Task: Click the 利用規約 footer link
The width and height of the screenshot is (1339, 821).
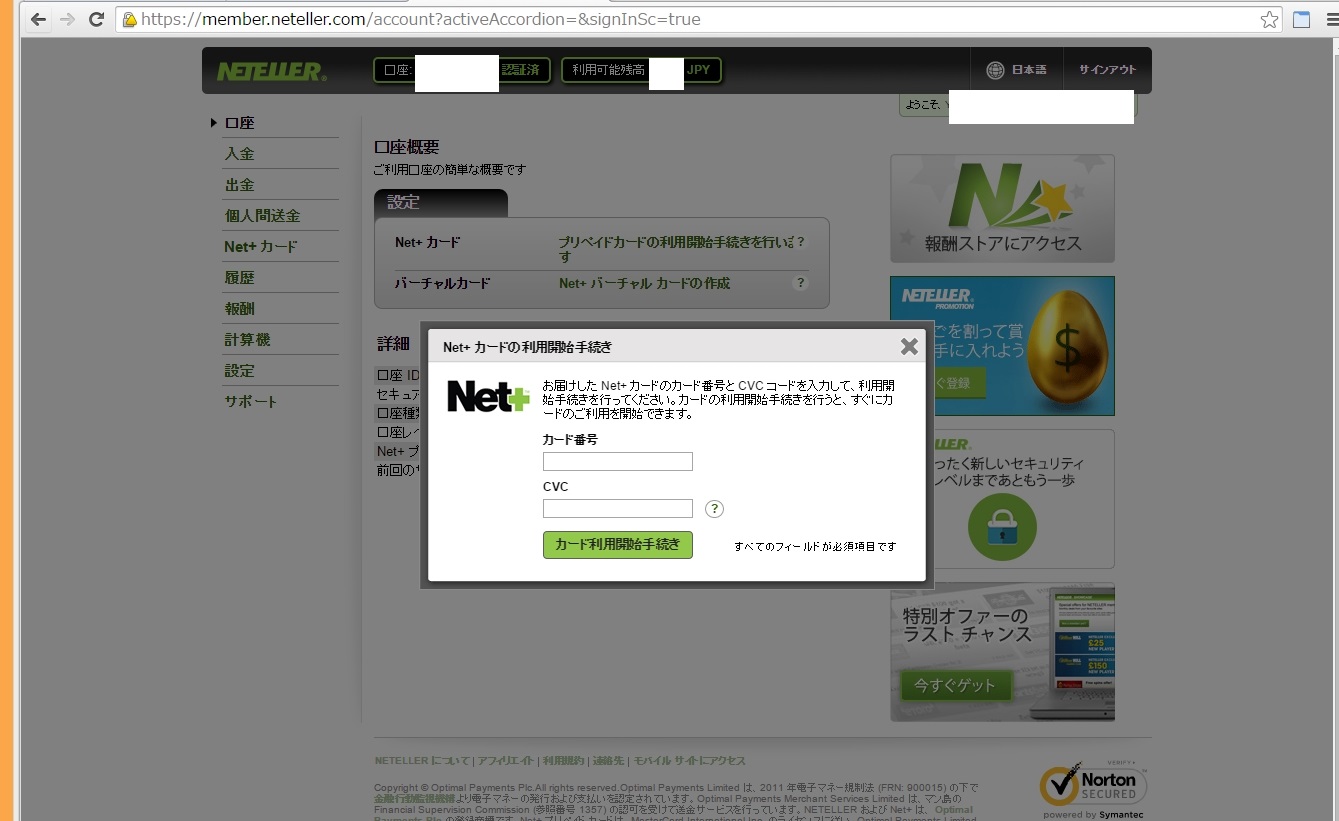Action: coord(563,761)
